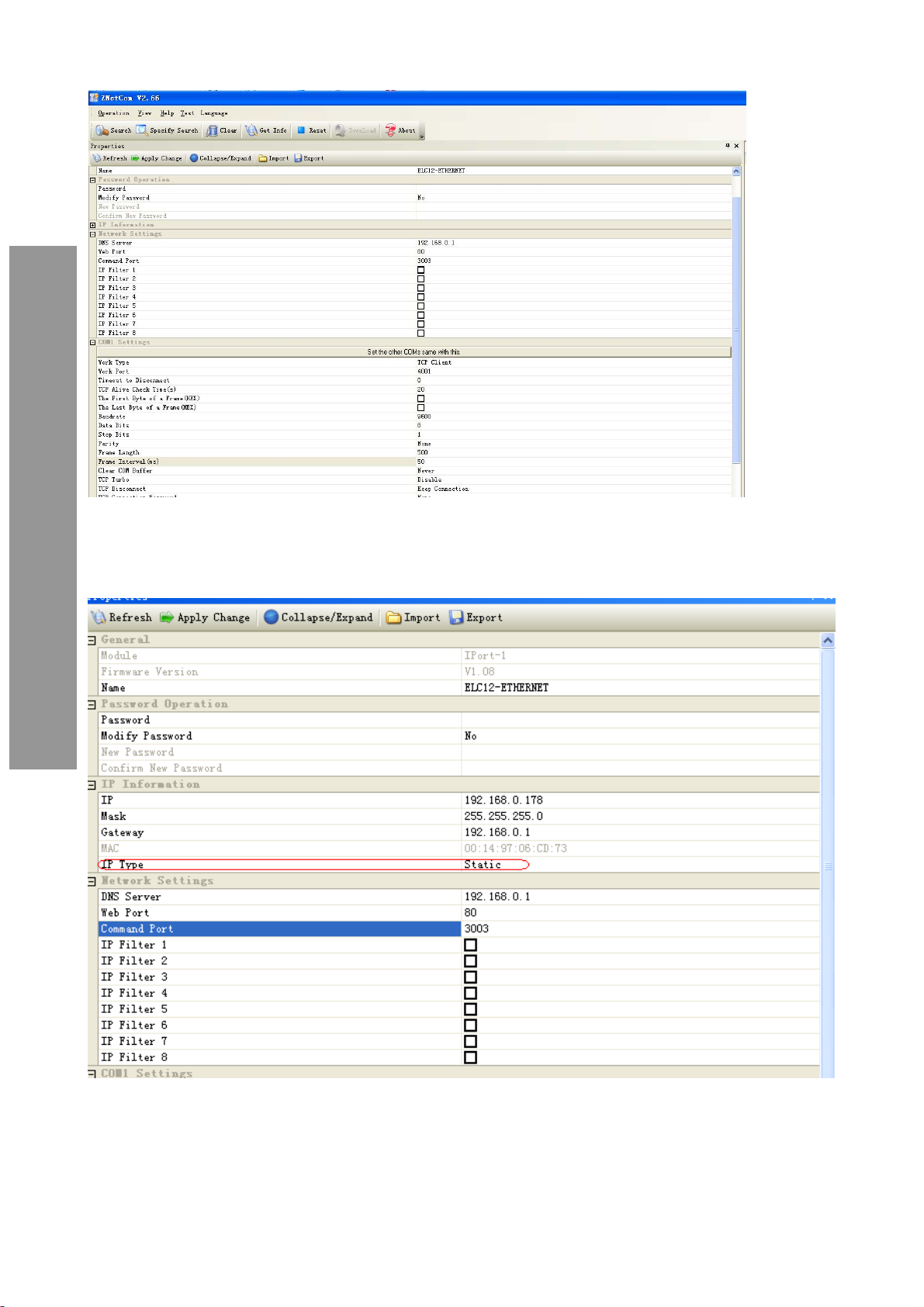Click the greyed Download toolbar icon
Screen dimensions: 924x1307
pos(341,130)
